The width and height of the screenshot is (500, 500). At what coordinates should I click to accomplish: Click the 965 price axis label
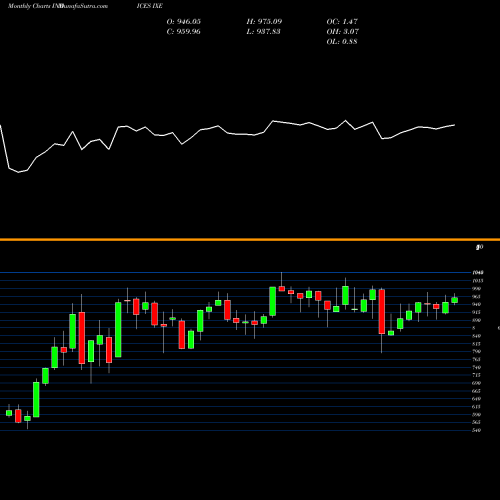click(x=477, y=296)
